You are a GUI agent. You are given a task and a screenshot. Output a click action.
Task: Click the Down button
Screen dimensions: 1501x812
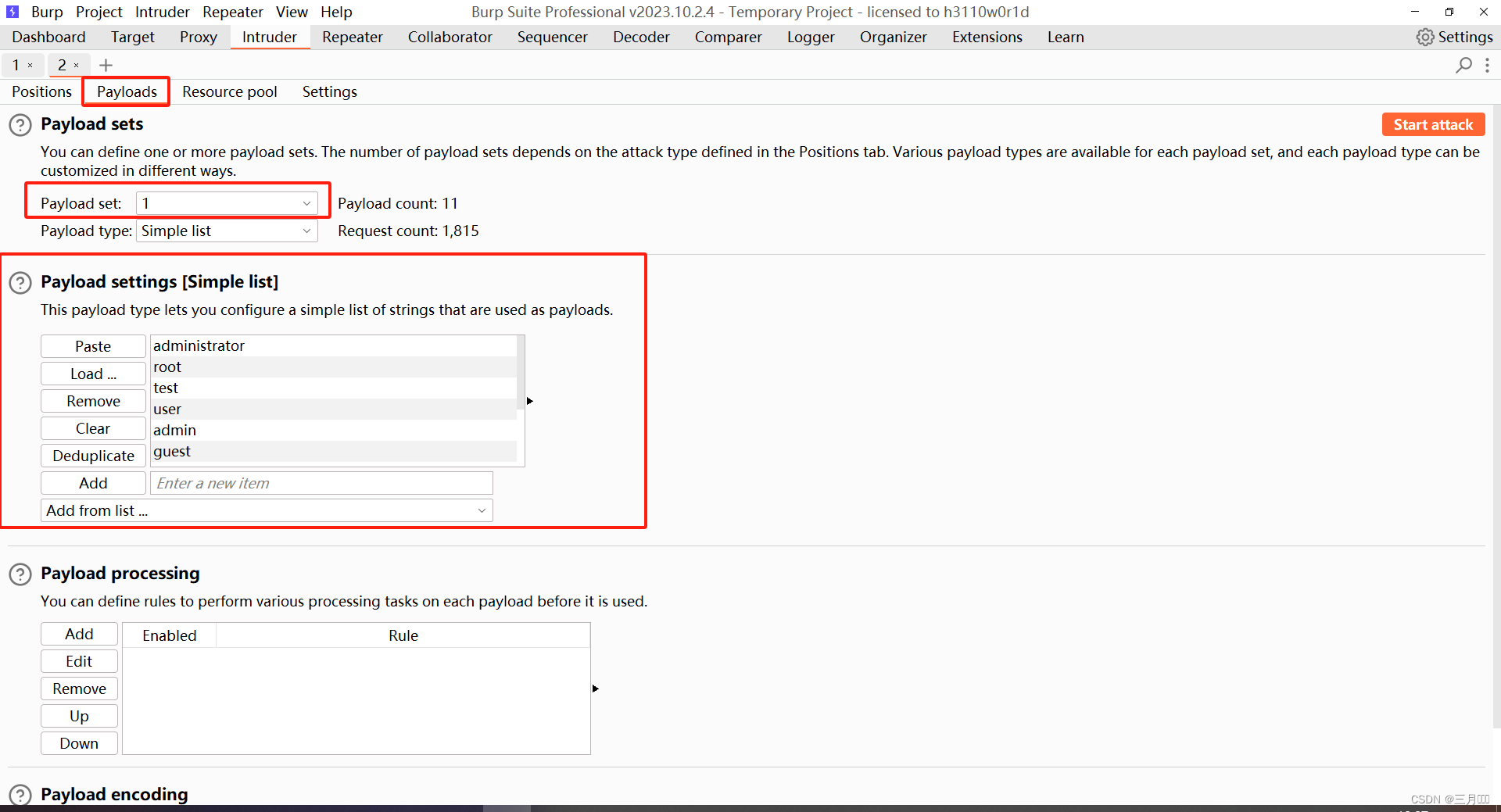pos(79,743)
